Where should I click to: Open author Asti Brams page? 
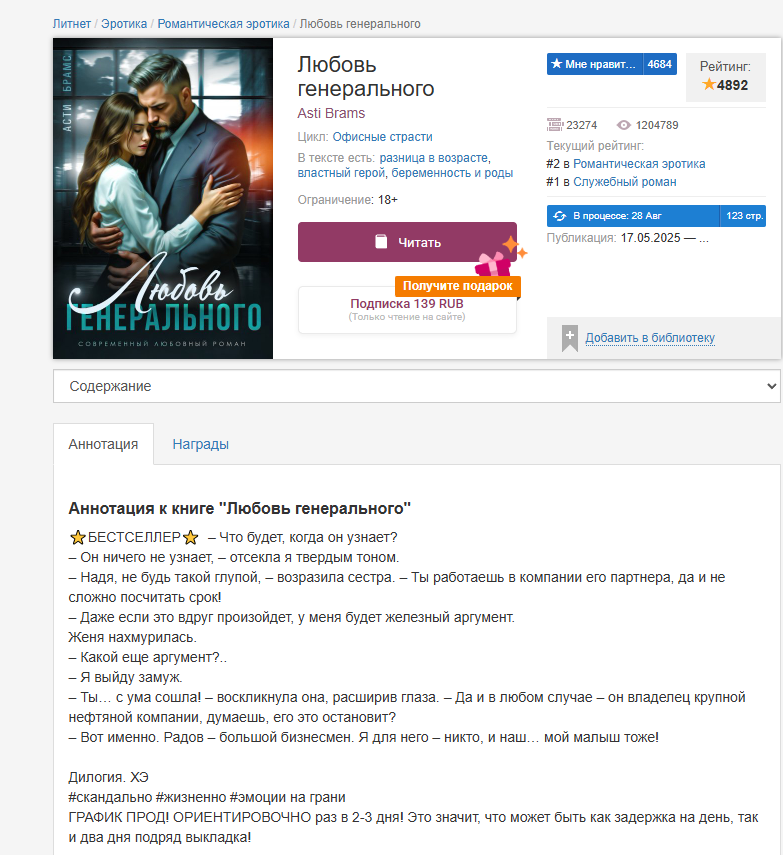[331, 113]
